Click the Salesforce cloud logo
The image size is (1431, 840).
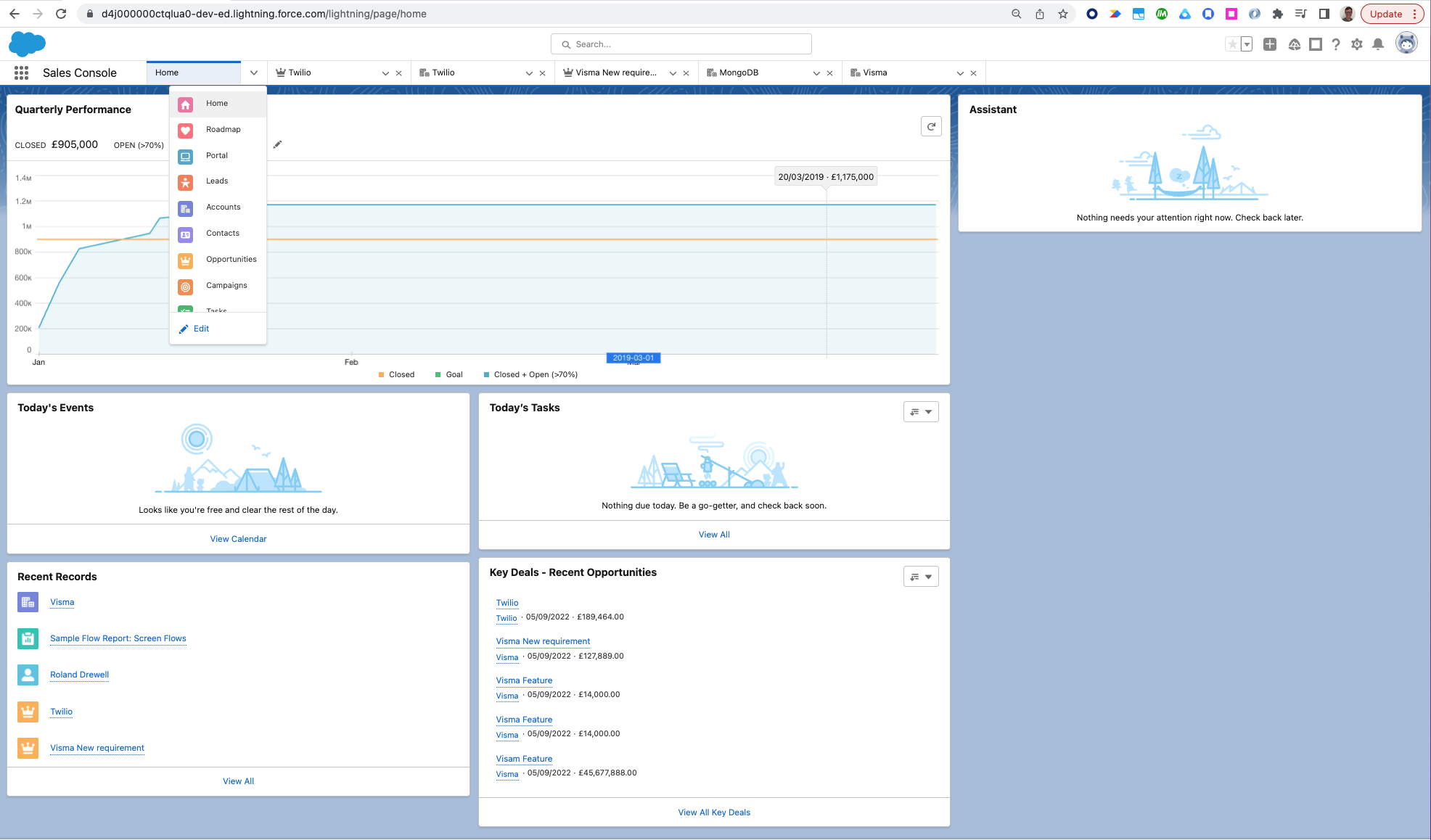coord(27,44)
